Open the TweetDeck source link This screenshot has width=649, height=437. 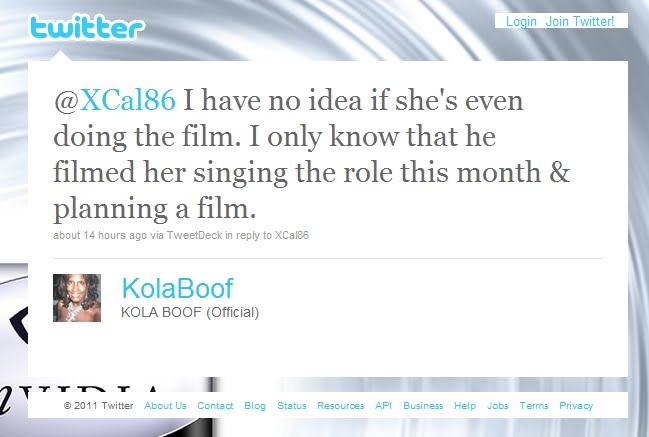[x=195, y=235]
